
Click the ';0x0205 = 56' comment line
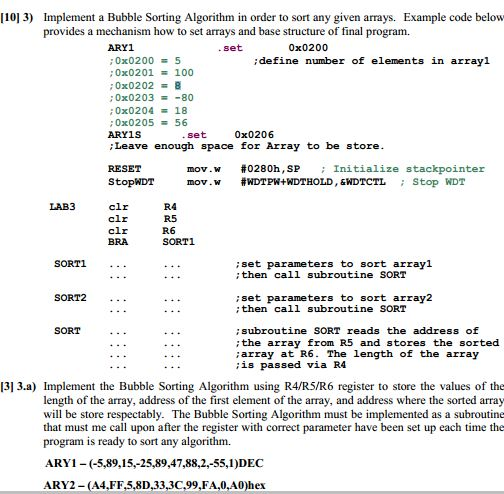[148, 123]
